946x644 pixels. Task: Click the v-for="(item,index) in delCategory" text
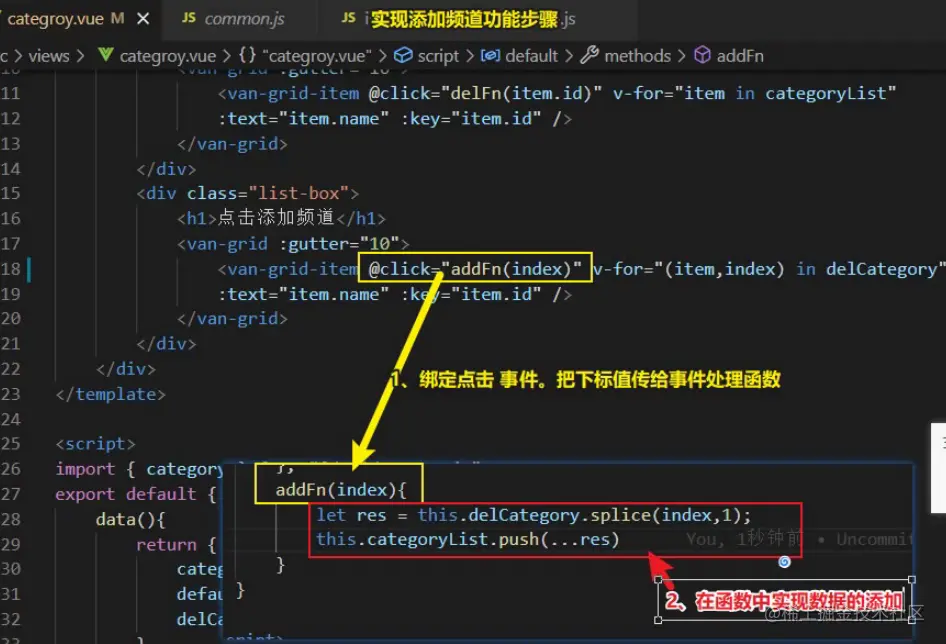point(768,269)
